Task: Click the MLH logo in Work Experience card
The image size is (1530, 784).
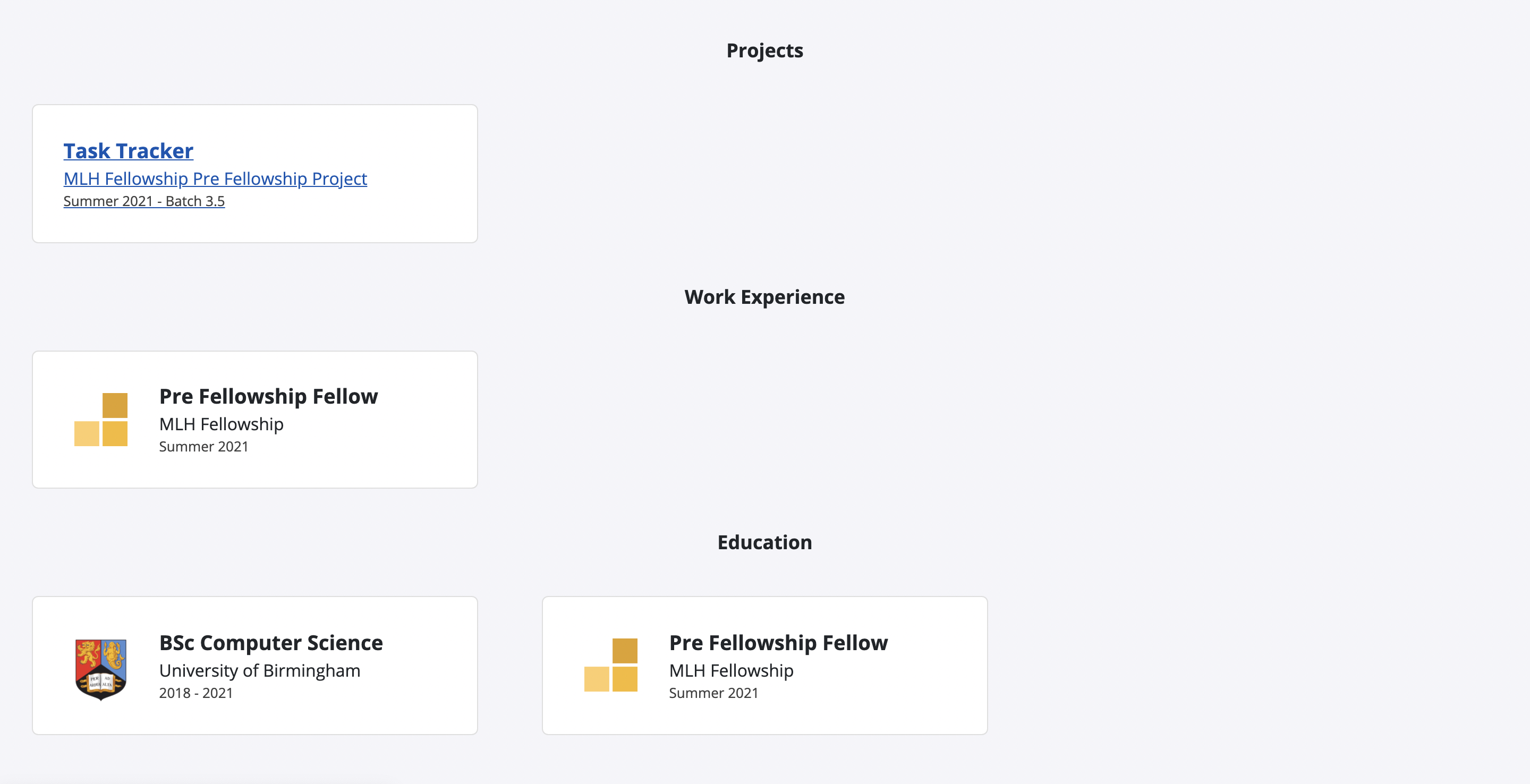Action: pos(101,419)
